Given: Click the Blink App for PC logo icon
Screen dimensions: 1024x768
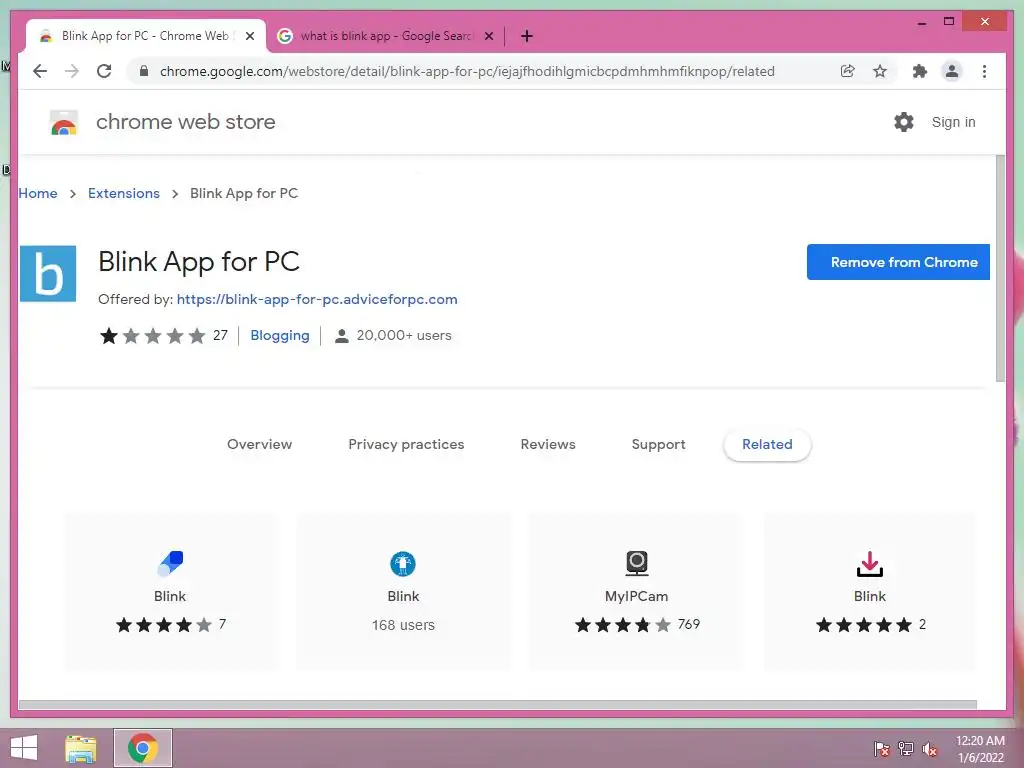Looking at the screenshot, I should coord(48,274).
